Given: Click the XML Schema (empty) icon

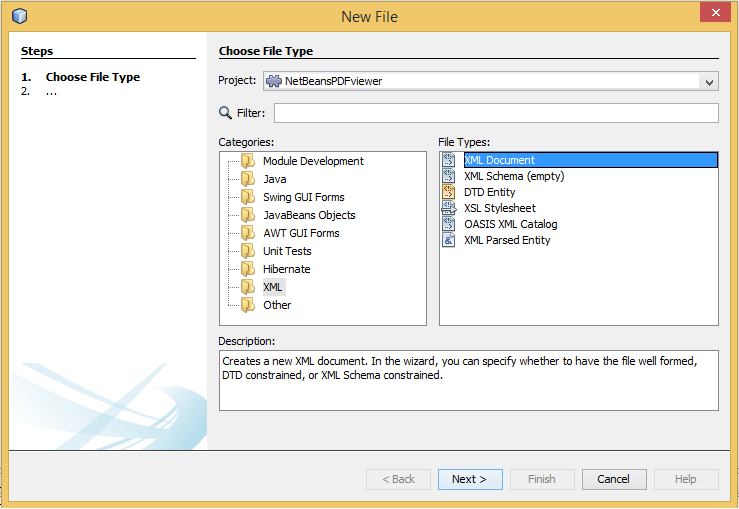Looking at the screenshot, I should coord(449,176).
